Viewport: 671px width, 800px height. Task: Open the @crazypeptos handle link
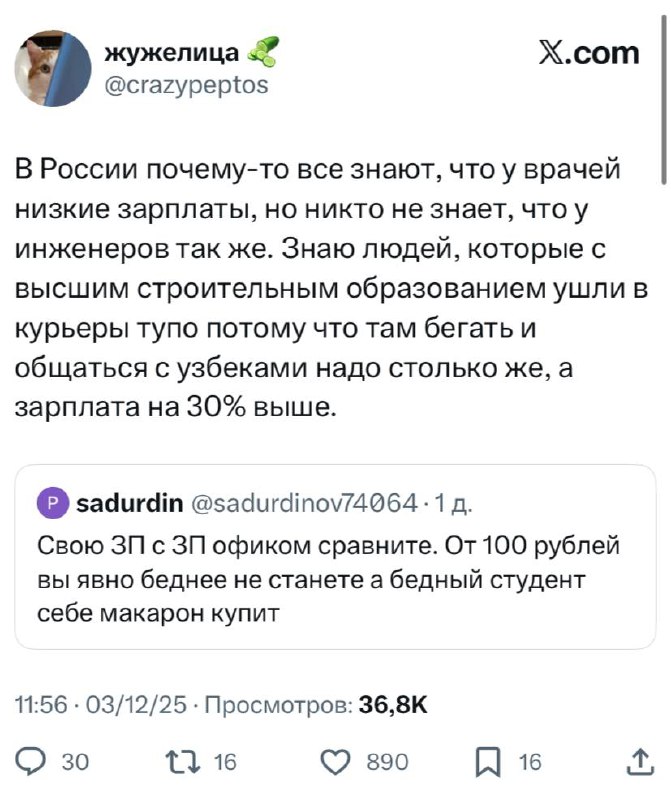coord(186,85)
